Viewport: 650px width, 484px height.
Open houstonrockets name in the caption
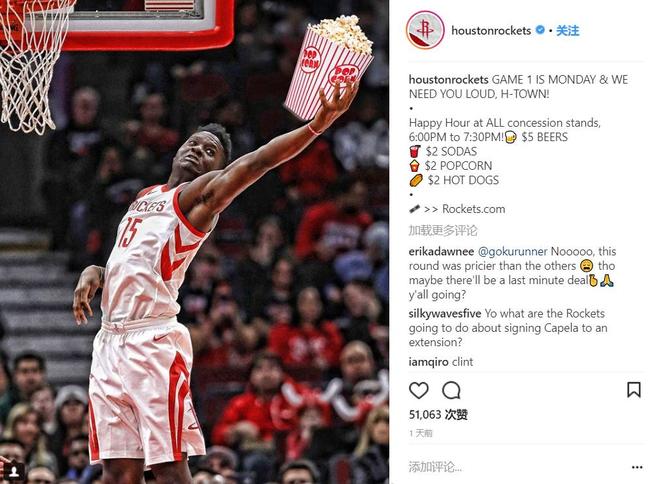(x=449, y=80)
